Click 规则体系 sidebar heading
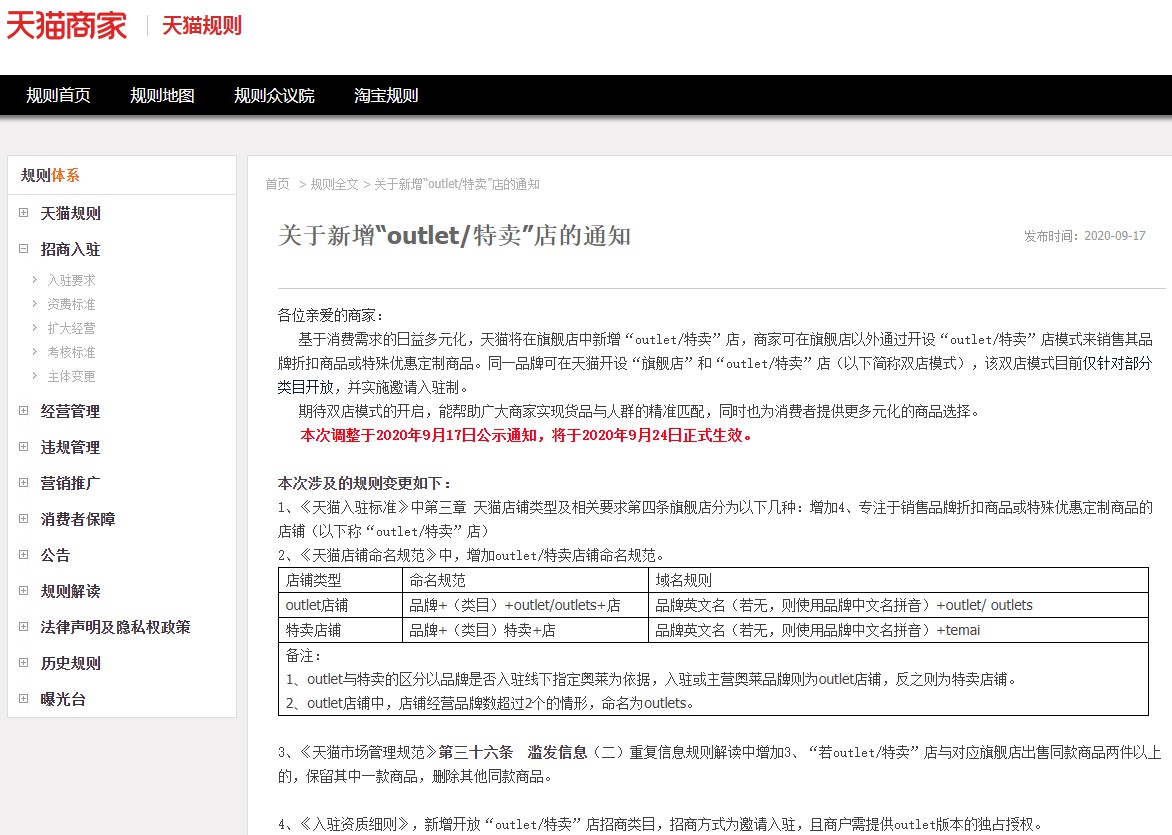 coord(50,176)
